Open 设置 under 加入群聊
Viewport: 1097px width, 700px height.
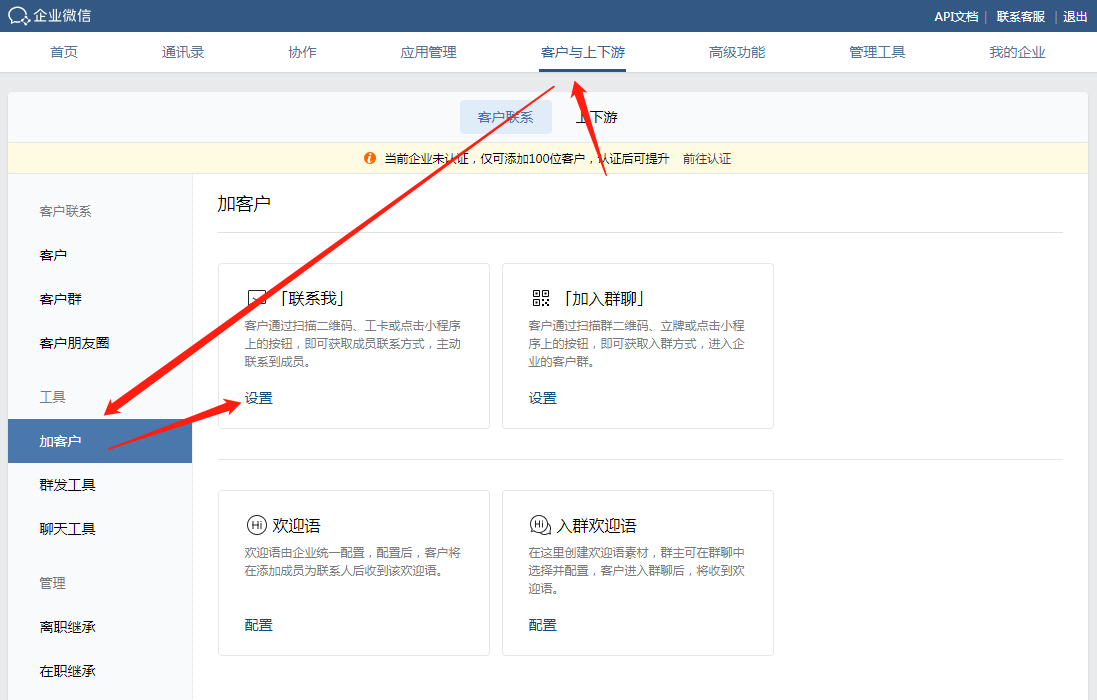[542, 398]
